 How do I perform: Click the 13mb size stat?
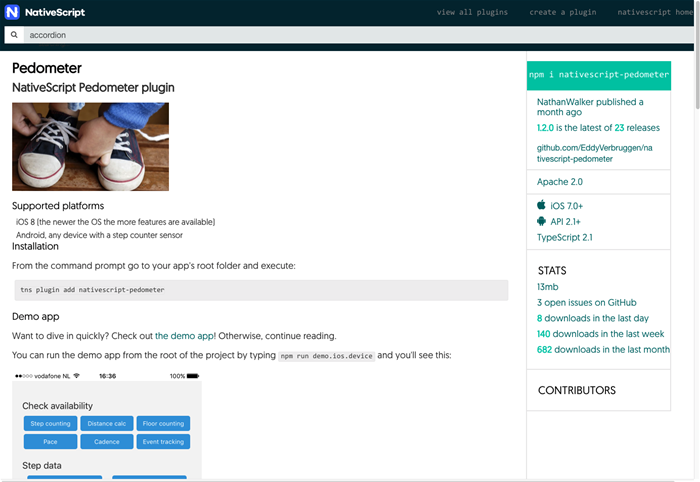[547, 287]
